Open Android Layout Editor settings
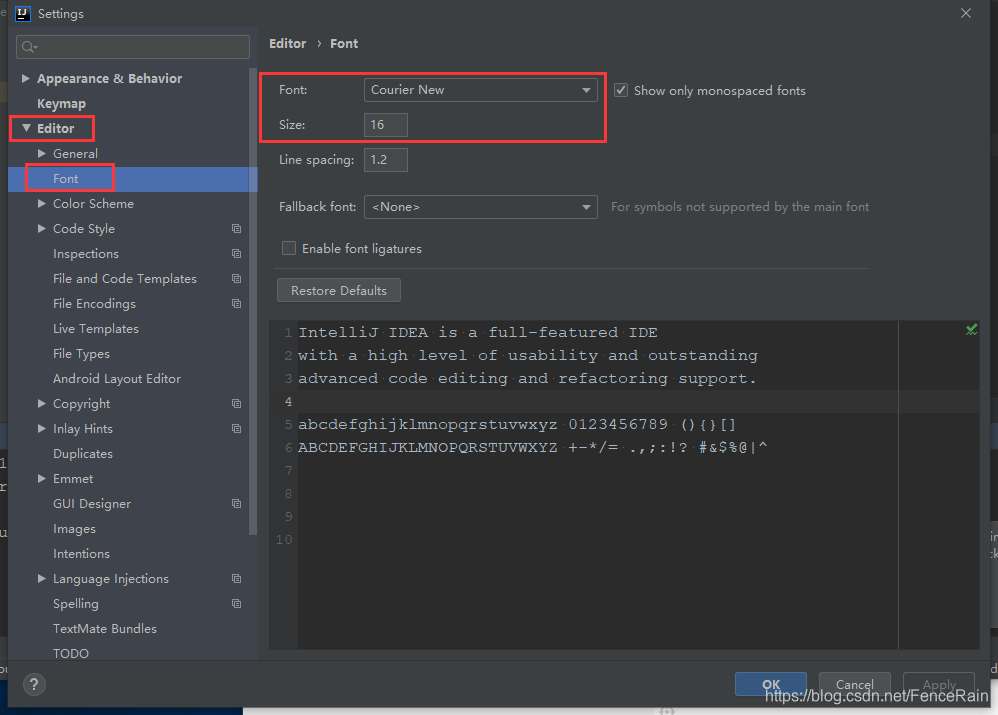Screen dimensions: 998x715 click(x=117, y=379)
